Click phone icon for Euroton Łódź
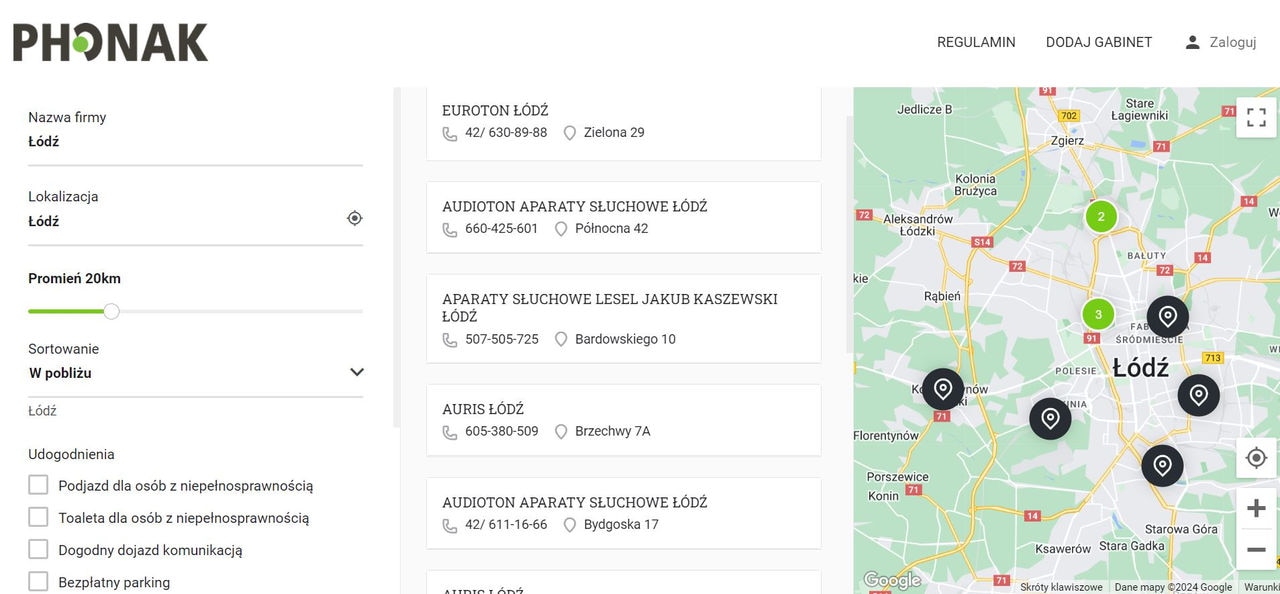 coord(450,133)
